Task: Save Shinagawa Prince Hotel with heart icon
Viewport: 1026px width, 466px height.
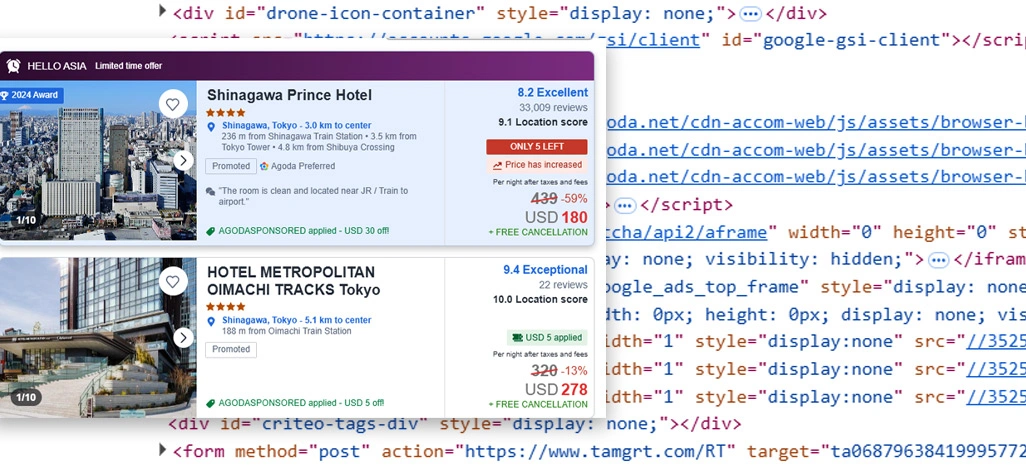Action: pyautogui.click(x=173, y=104)
